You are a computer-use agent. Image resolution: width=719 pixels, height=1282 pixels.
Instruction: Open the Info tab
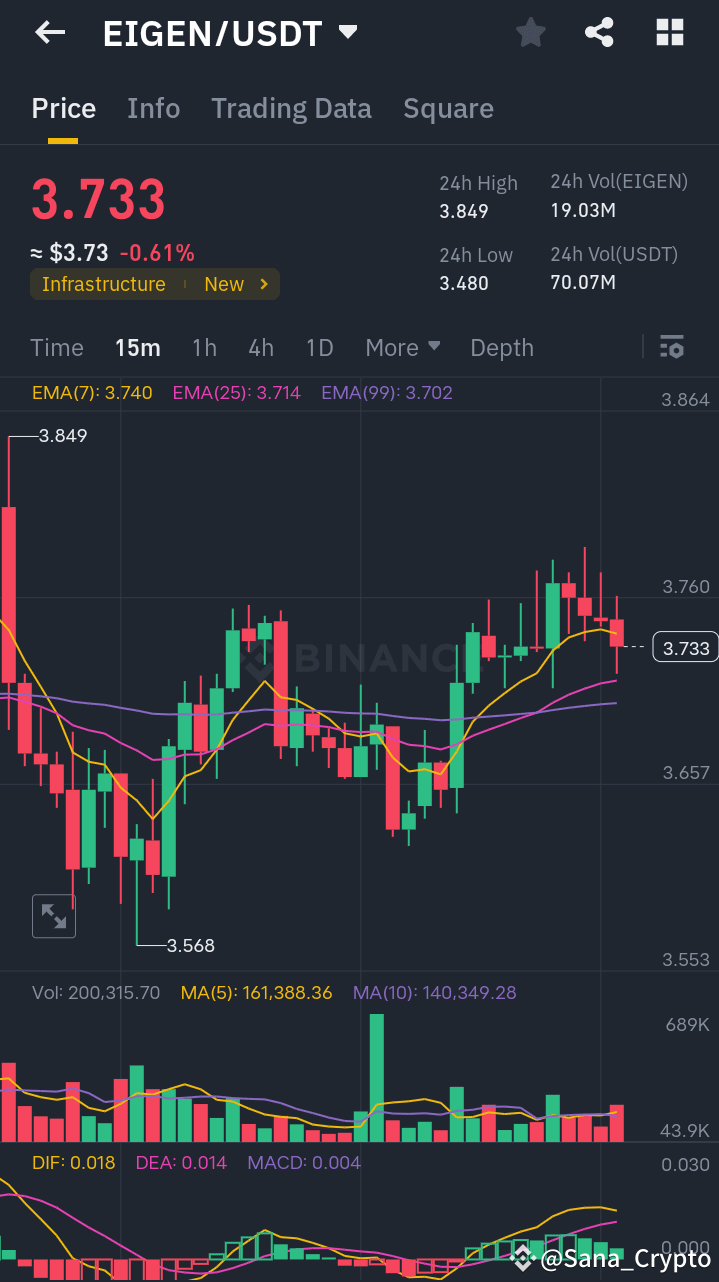[153, 108]
